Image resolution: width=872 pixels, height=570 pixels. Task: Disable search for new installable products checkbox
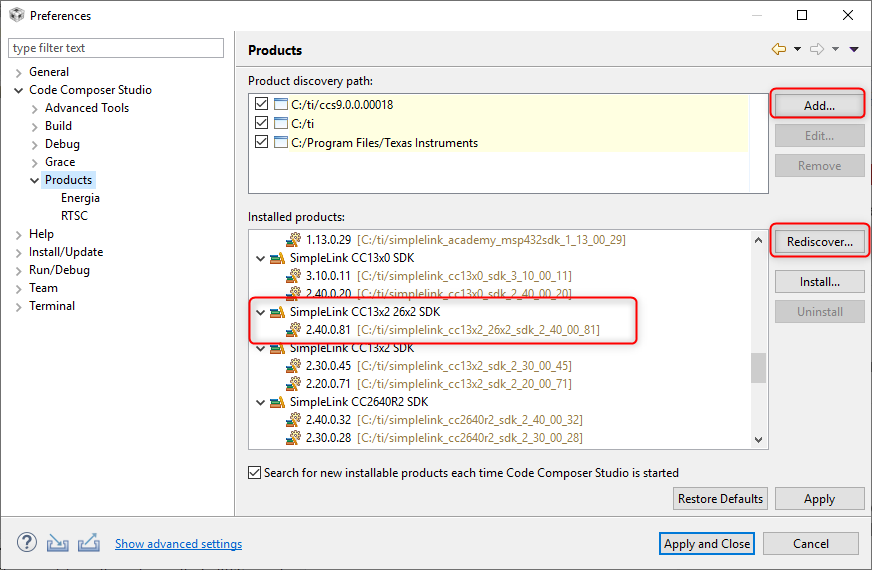254,472
